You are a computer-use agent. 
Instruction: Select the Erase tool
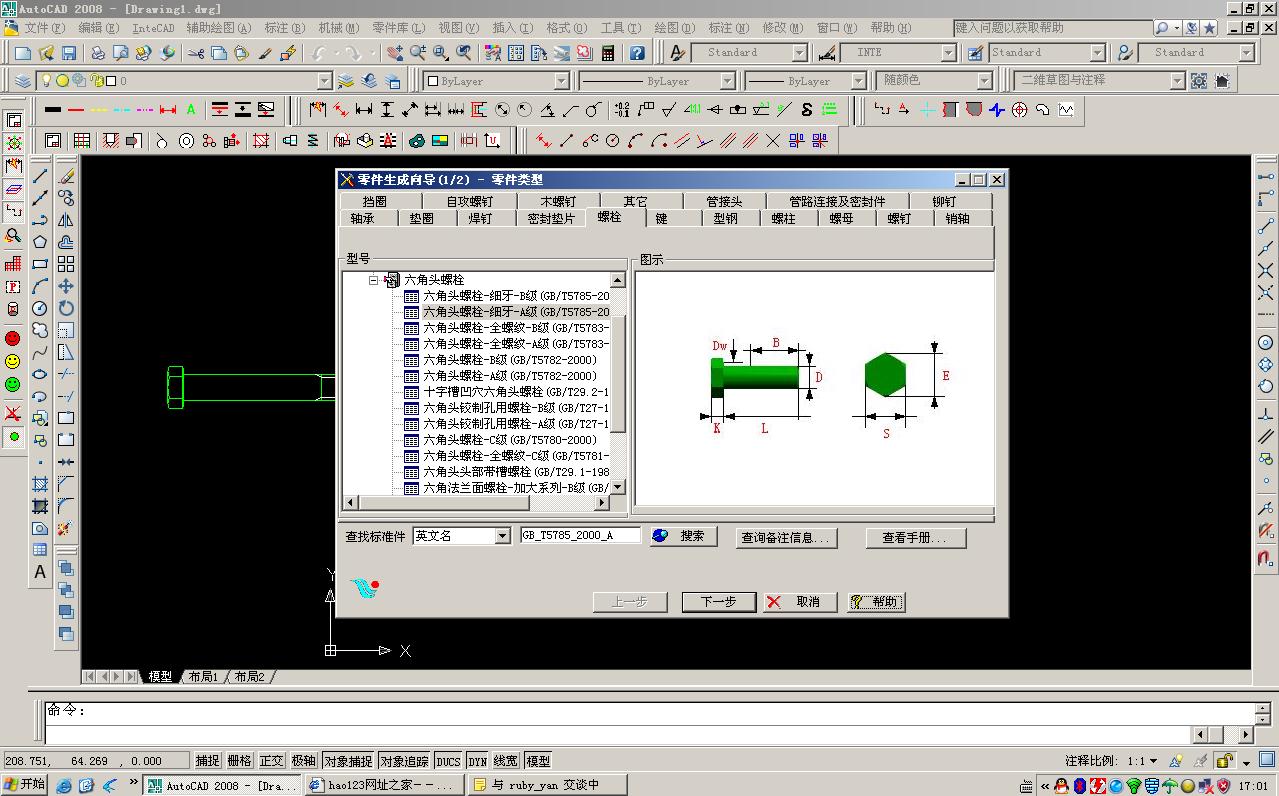(66, 176)
